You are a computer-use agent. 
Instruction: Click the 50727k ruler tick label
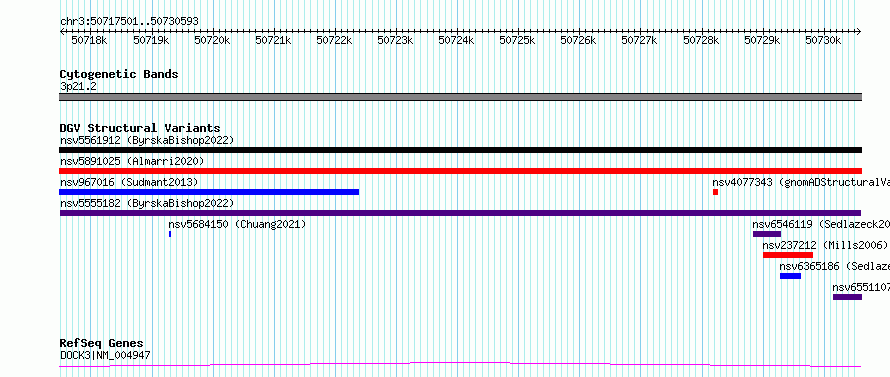tap(639, 40)
